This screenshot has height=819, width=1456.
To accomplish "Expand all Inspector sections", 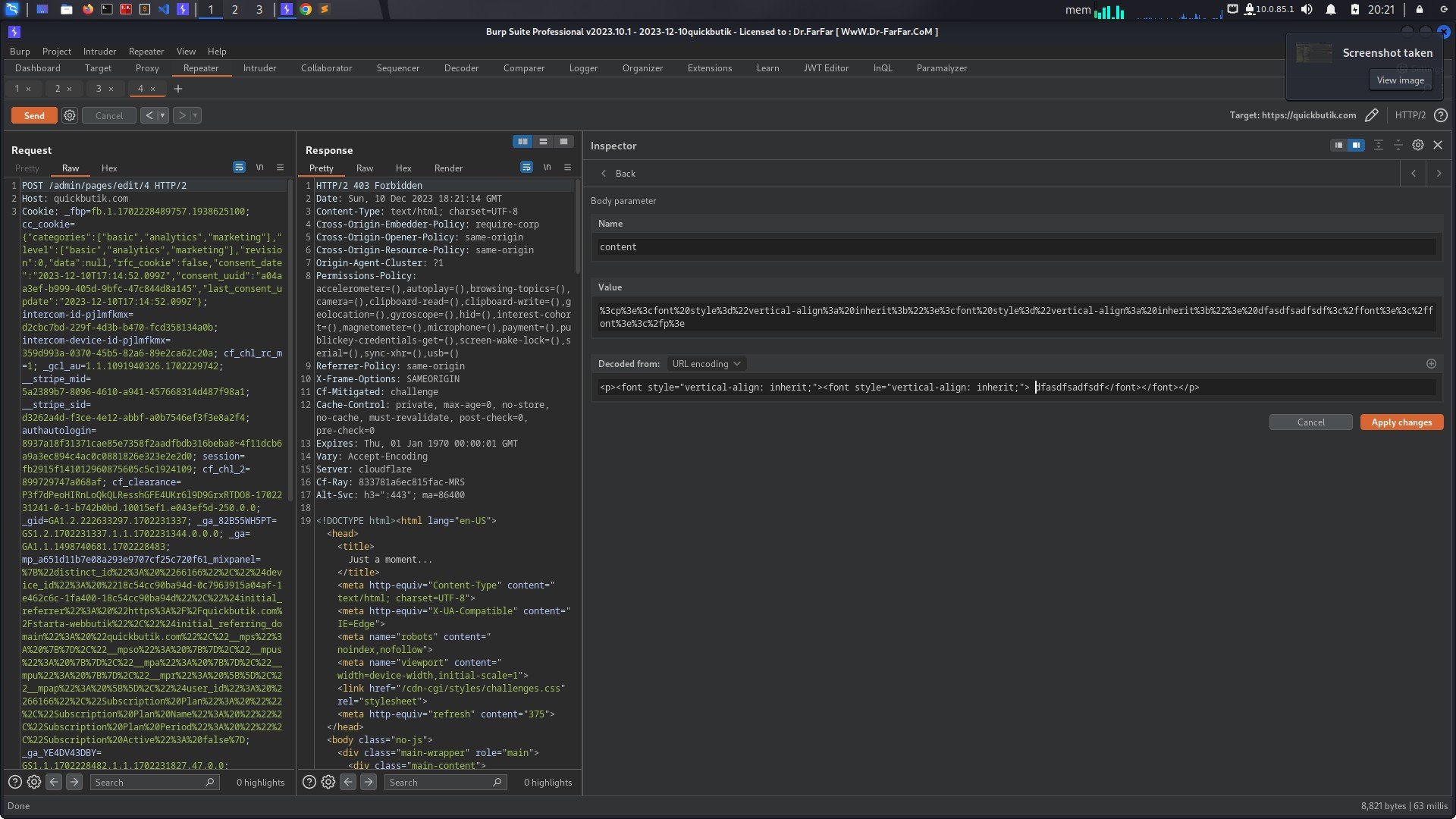I will coord(1379,145).
